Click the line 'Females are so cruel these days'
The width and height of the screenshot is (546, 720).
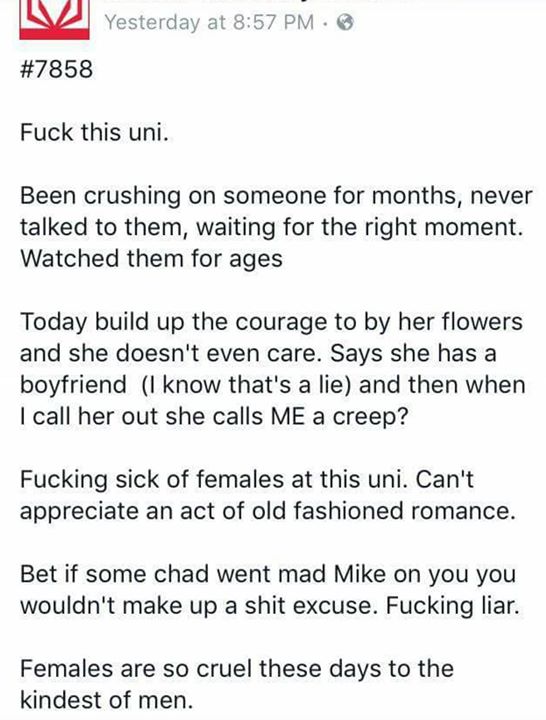click(x=236, y=669)
